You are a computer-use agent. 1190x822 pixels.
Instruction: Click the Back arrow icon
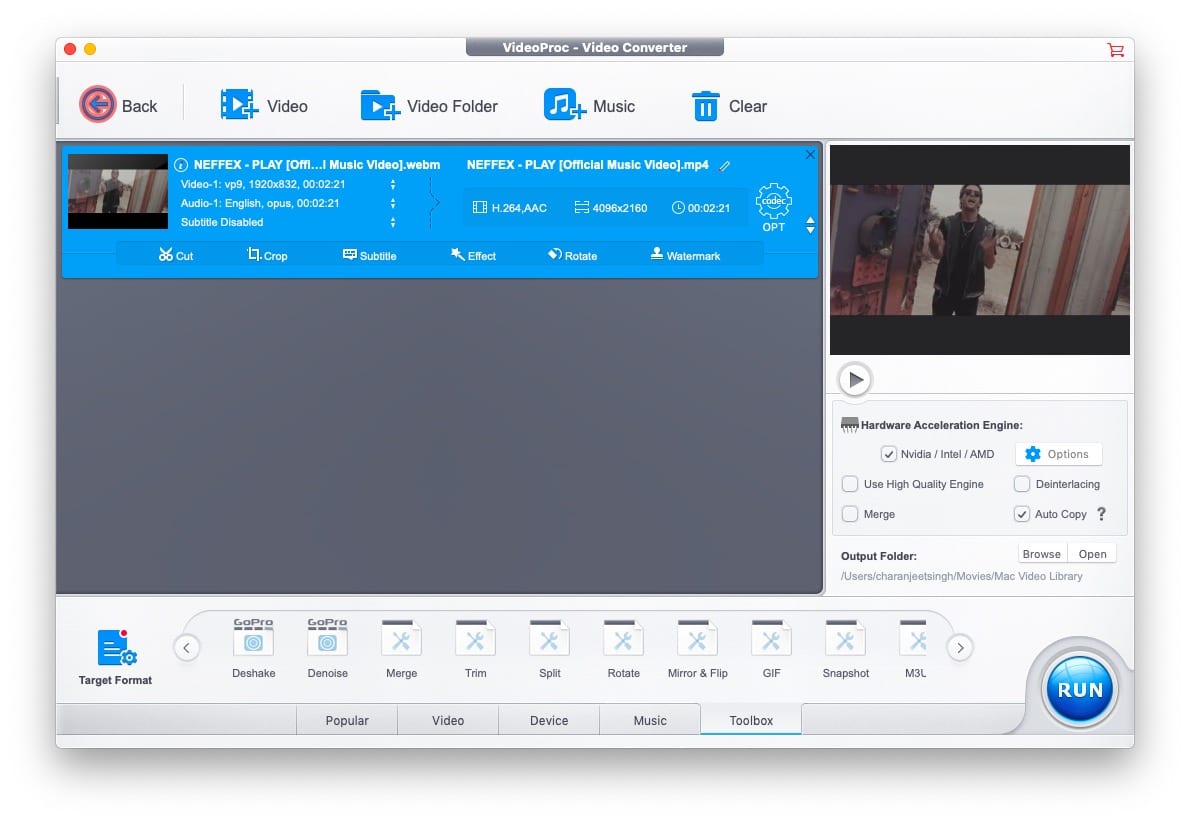click(98, 105)
